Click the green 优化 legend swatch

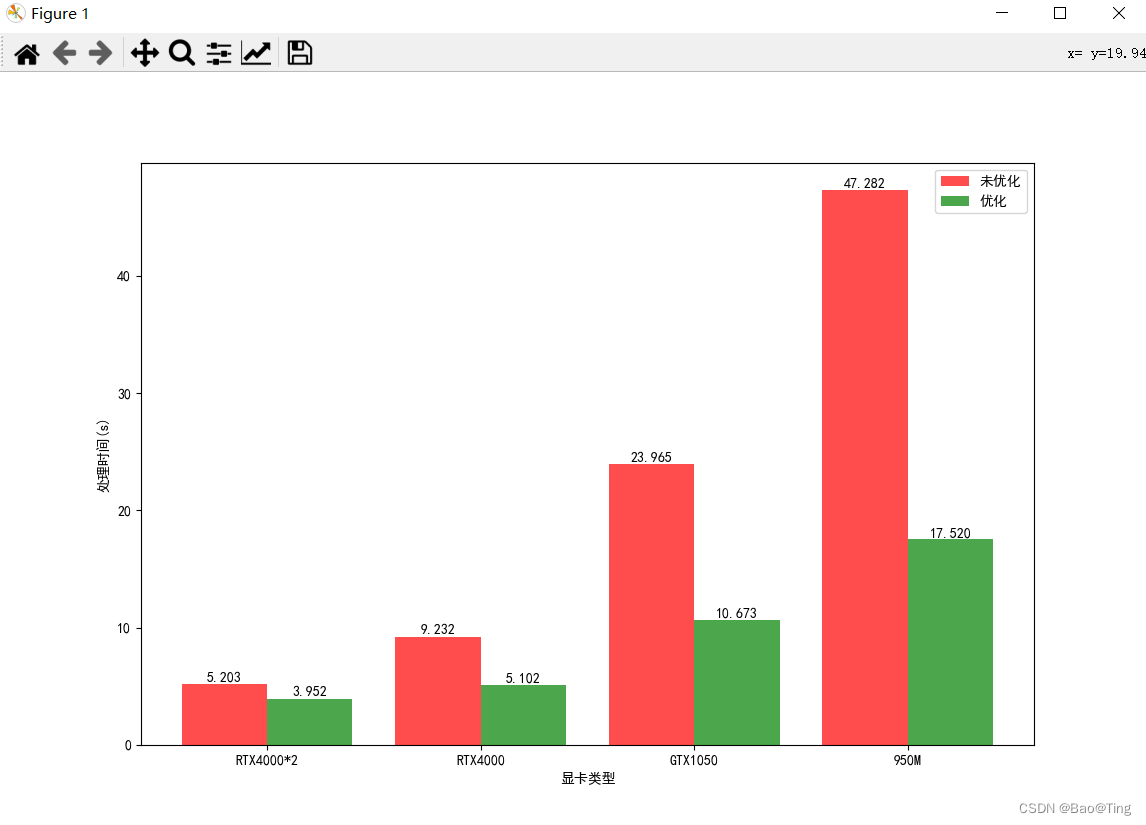(955, 201)
